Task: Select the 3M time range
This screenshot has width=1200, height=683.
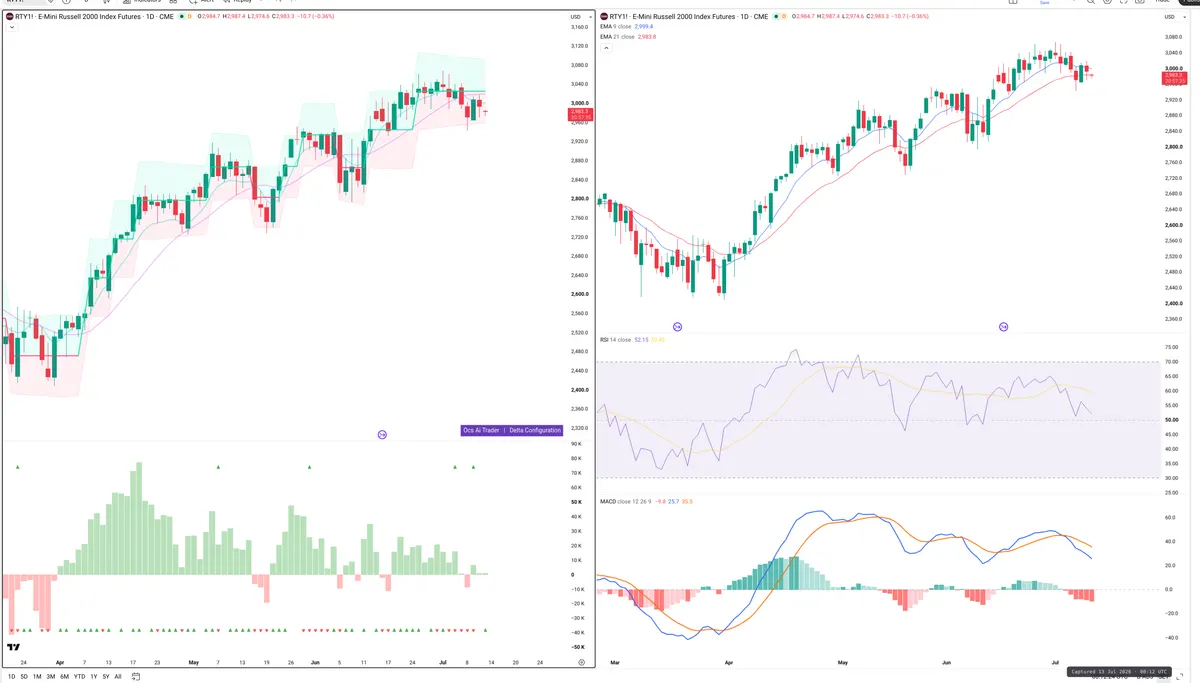Action: 50,676
